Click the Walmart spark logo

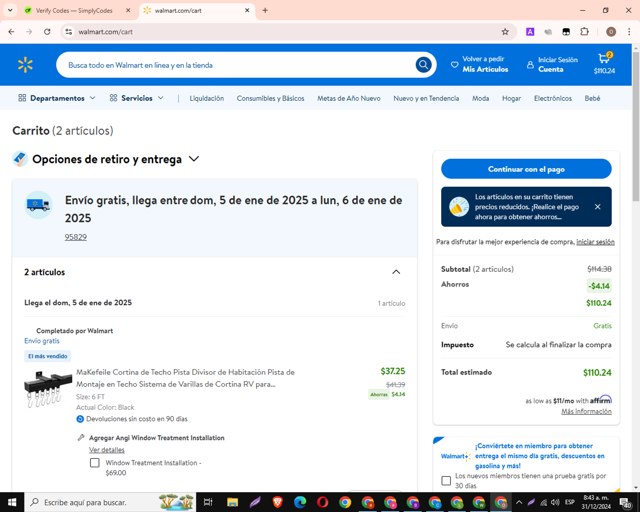coord(25,65)
